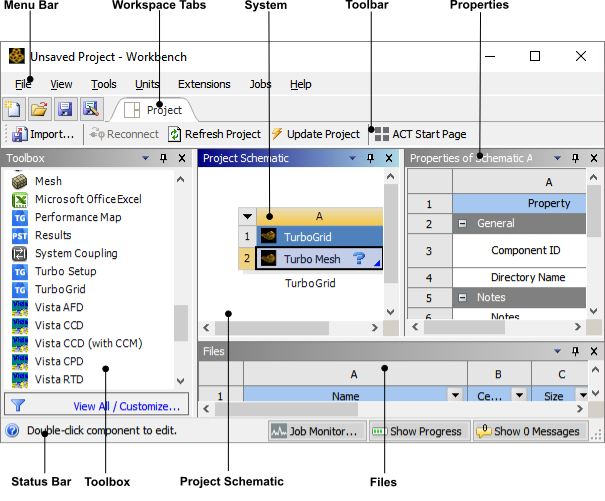Click the Save Project disk icon

tap(66, 109)
